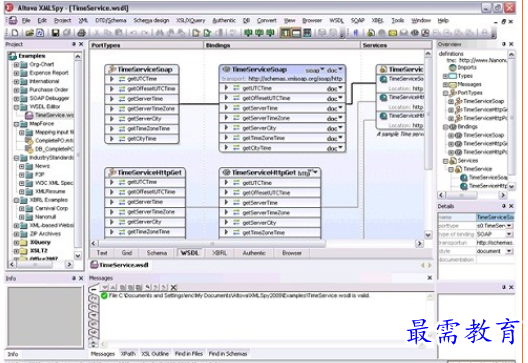Expand the PortTypes node in Overview
The image size is (528, 363).
[446, 93]
